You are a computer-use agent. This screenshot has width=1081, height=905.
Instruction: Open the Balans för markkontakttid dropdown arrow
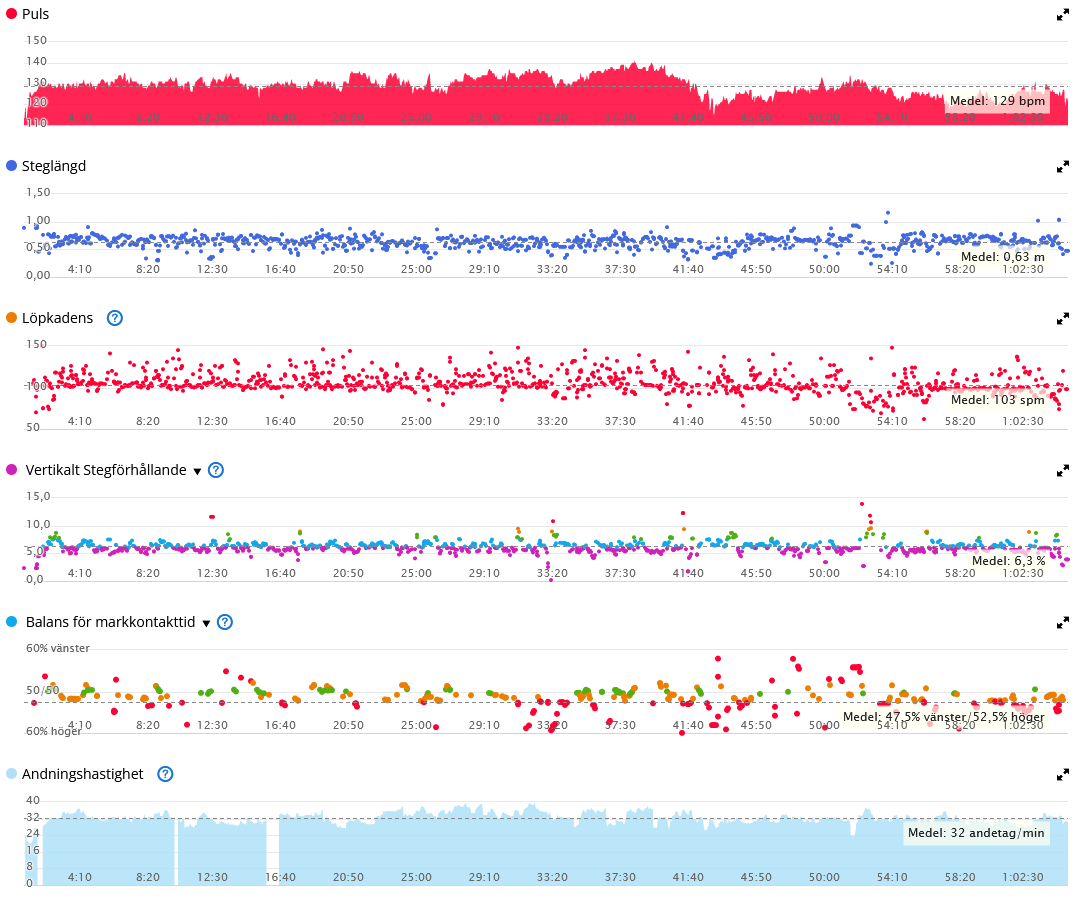(x=206, y=624)
